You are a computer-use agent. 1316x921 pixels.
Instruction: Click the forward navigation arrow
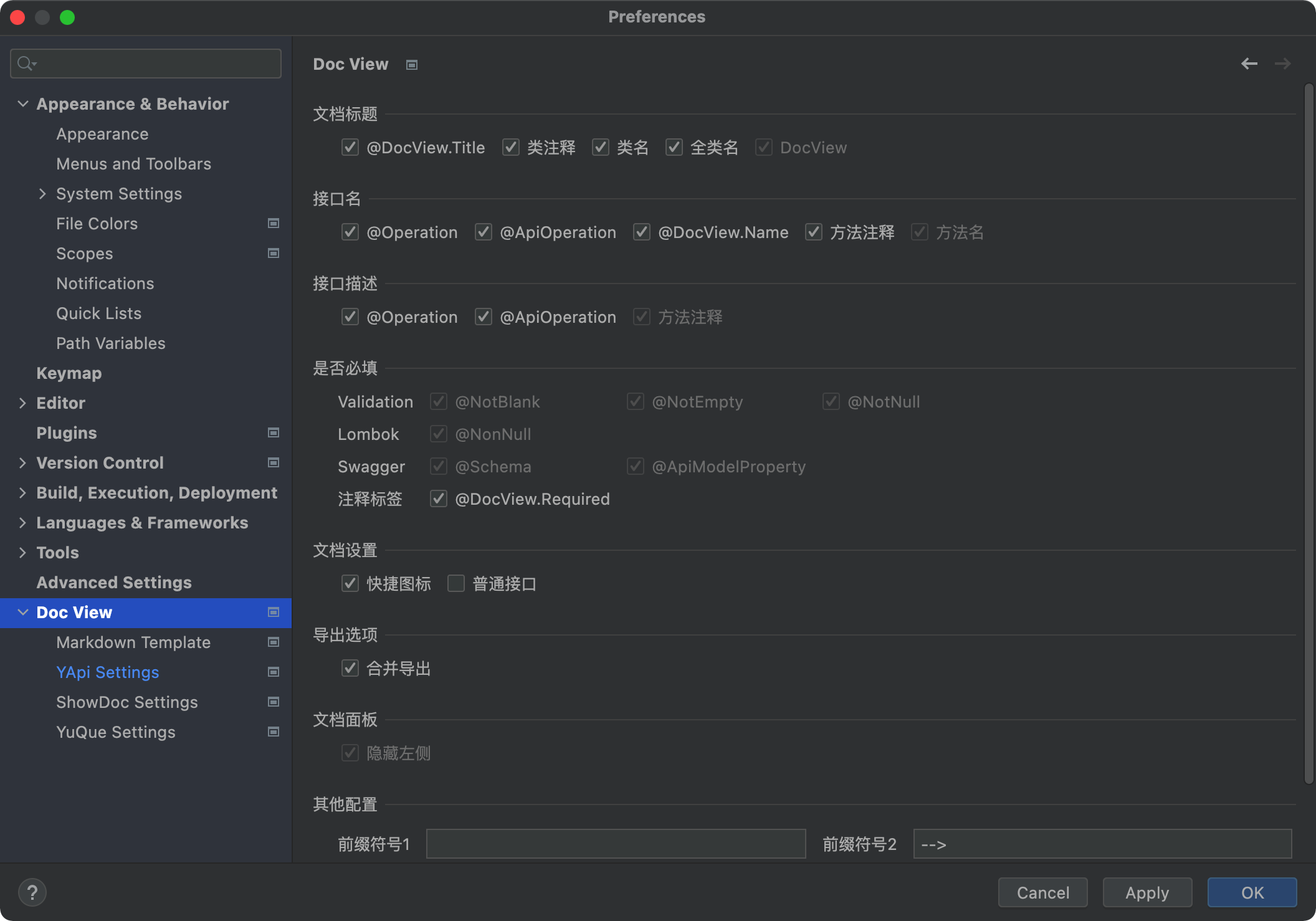(1282, 64)
